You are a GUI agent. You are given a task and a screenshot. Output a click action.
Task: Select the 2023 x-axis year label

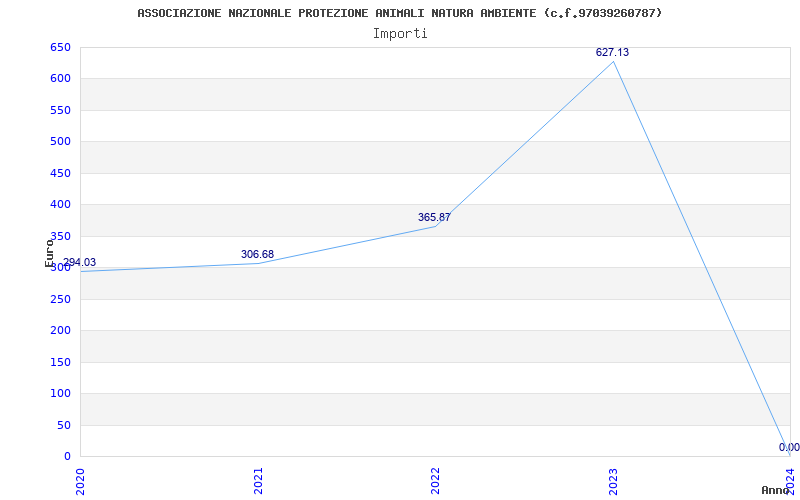click(613, 481)
